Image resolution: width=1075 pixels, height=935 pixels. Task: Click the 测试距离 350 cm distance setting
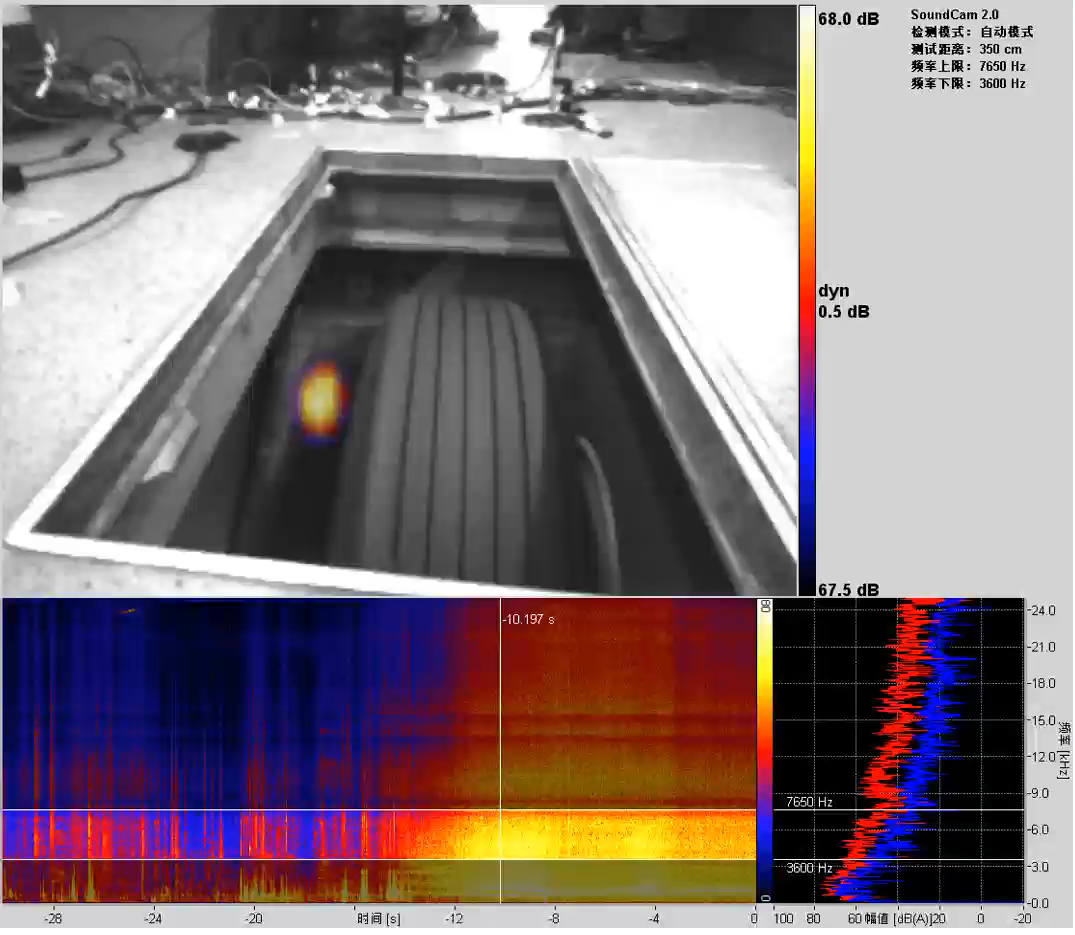click(x=964, y=49)
